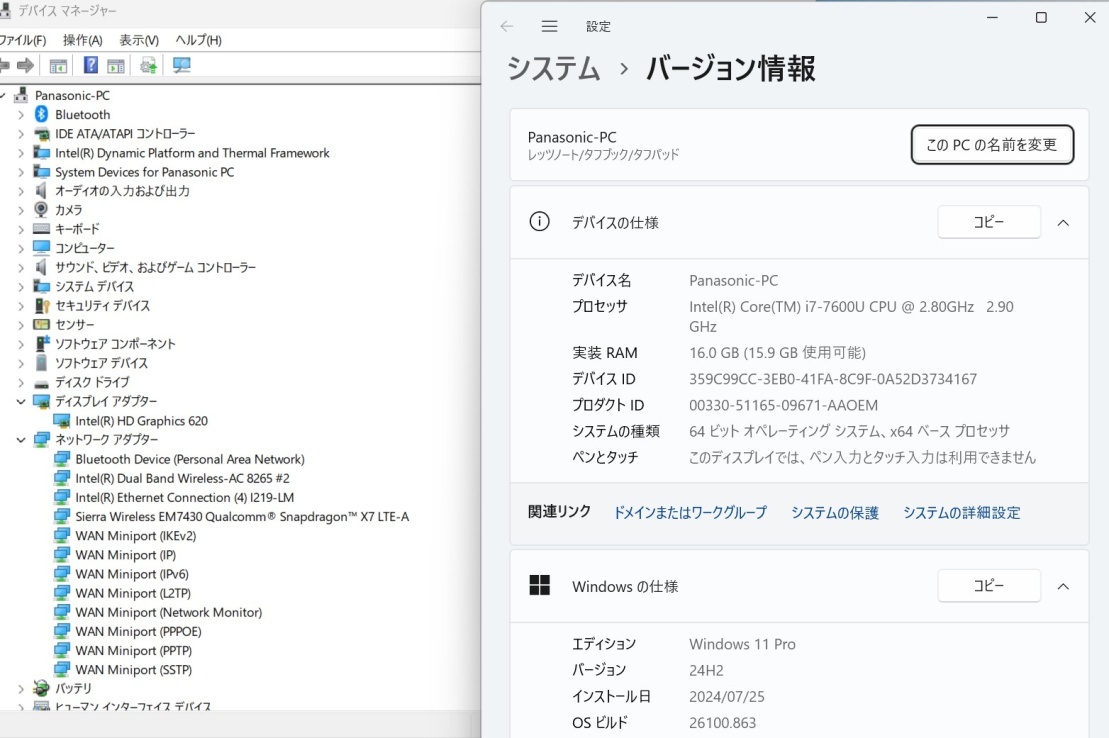1109x738 pixels.
Task: Click the Windows logo beside Windows の仕様
Action: pyautogui.click(x=539, y=585)
